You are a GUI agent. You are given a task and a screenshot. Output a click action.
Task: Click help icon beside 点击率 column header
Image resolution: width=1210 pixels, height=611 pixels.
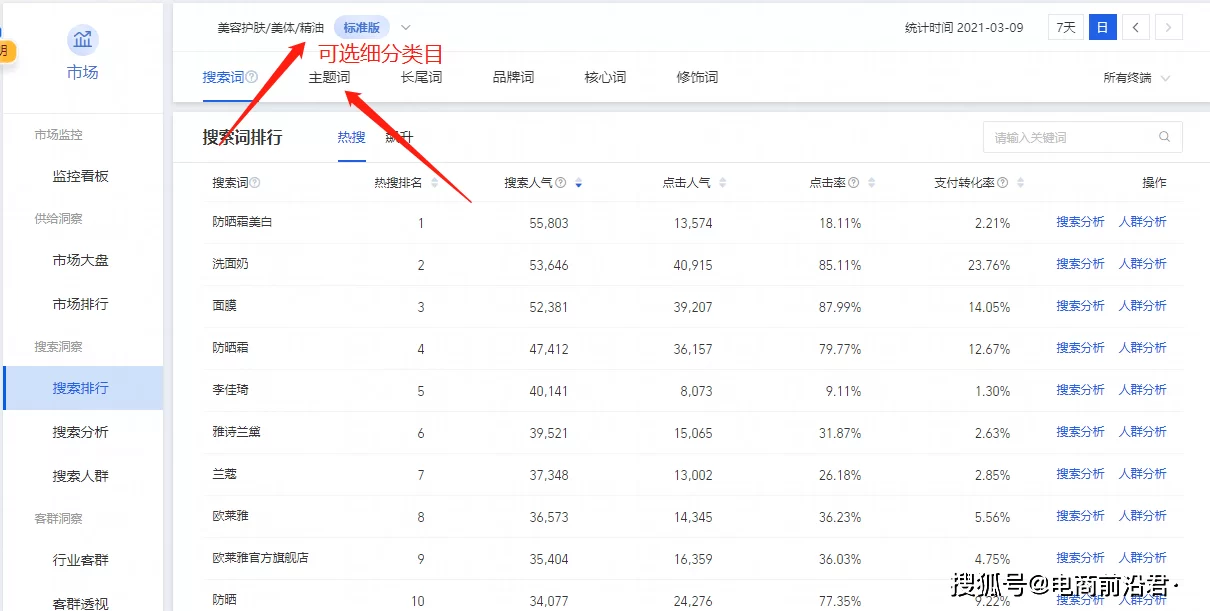pos(854,183)
